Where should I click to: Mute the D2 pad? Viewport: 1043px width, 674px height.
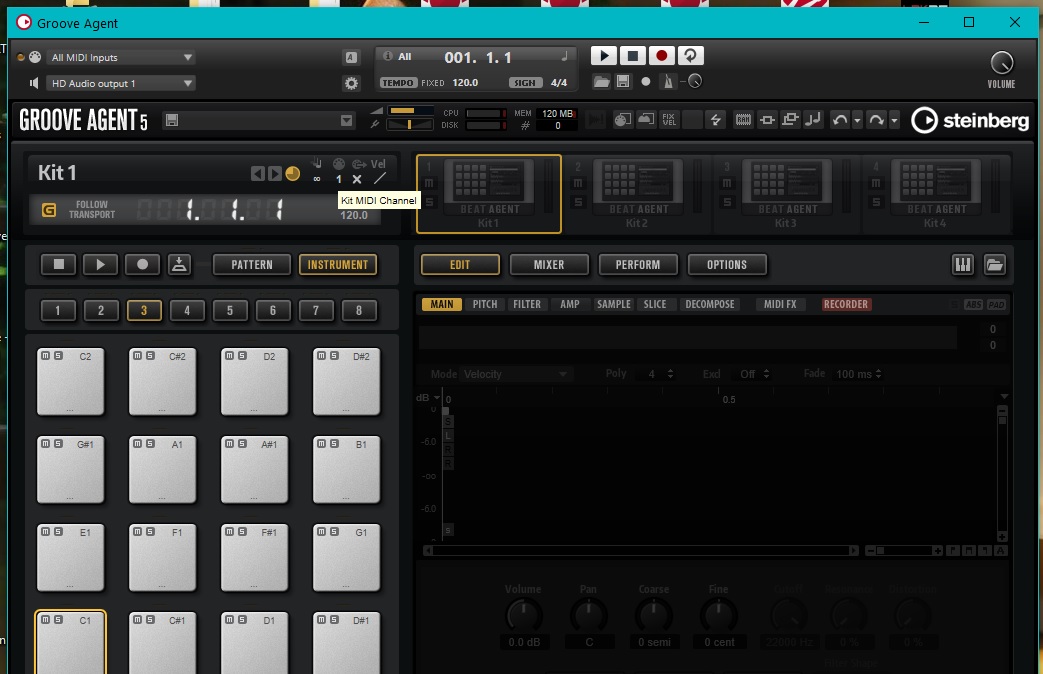click(229, 356)
